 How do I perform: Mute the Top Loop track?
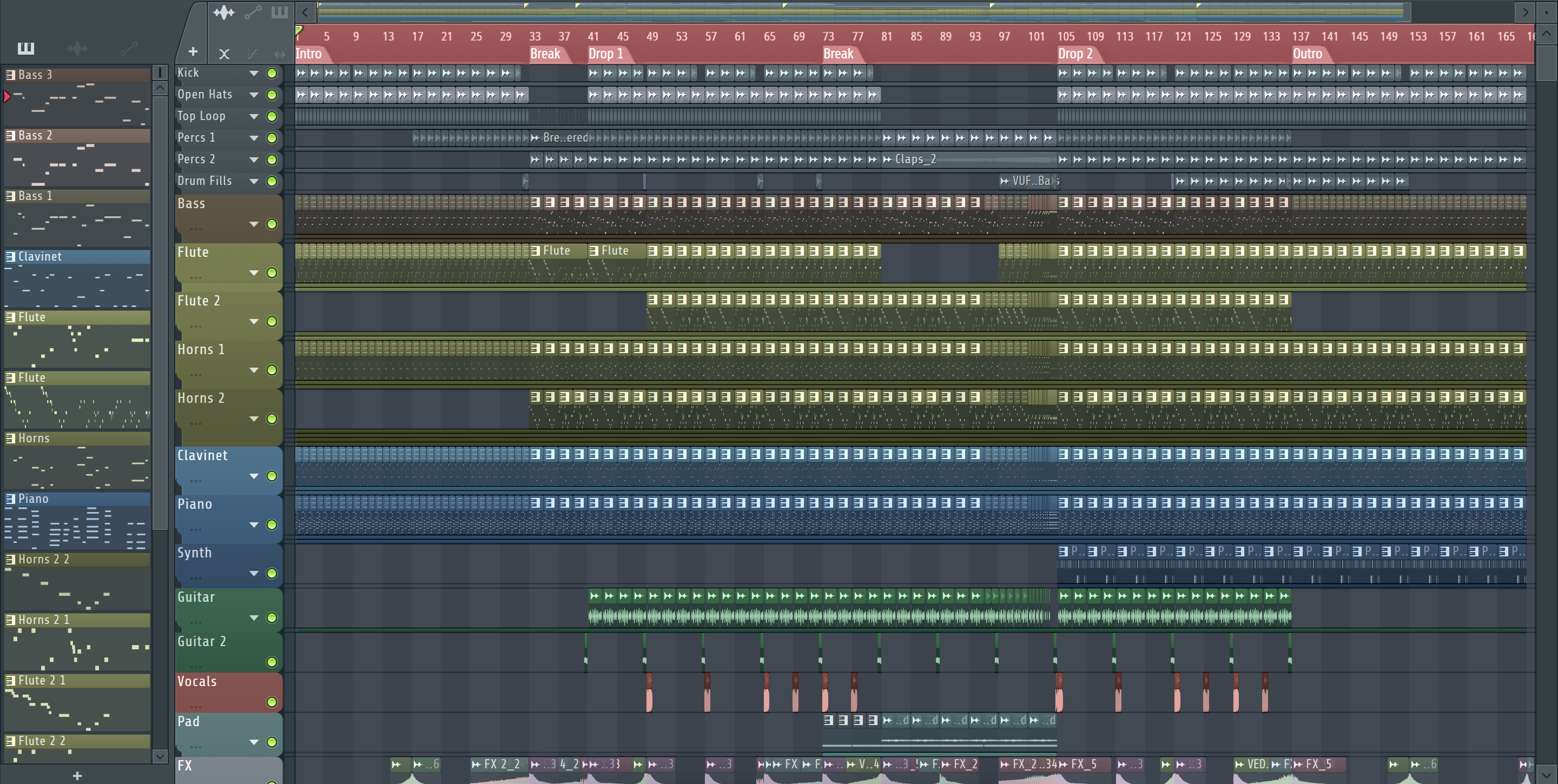(x=272, y=117)
